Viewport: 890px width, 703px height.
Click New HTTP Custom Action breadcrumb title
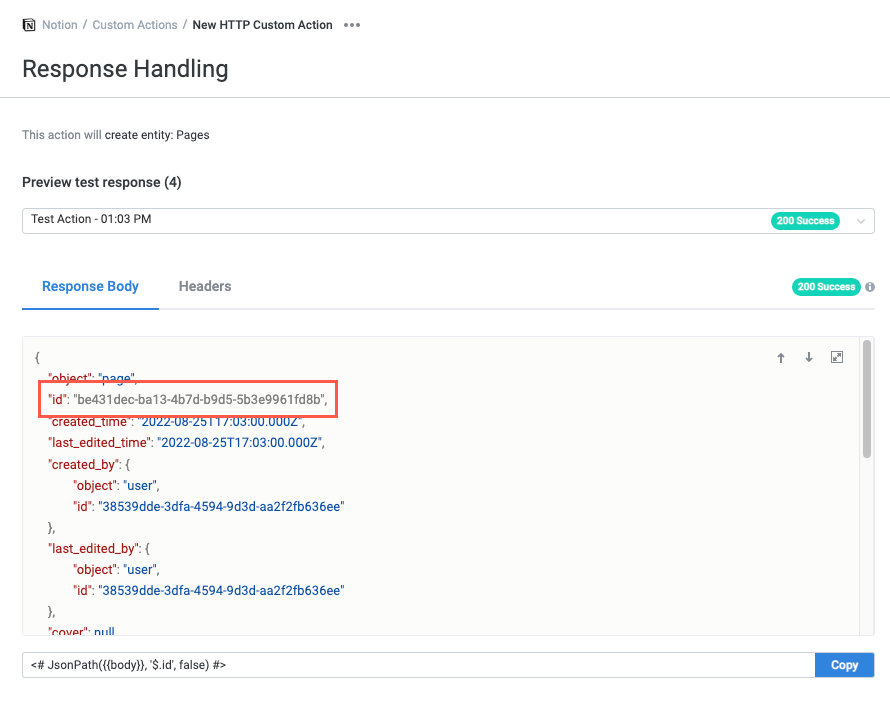coord(262,25)
